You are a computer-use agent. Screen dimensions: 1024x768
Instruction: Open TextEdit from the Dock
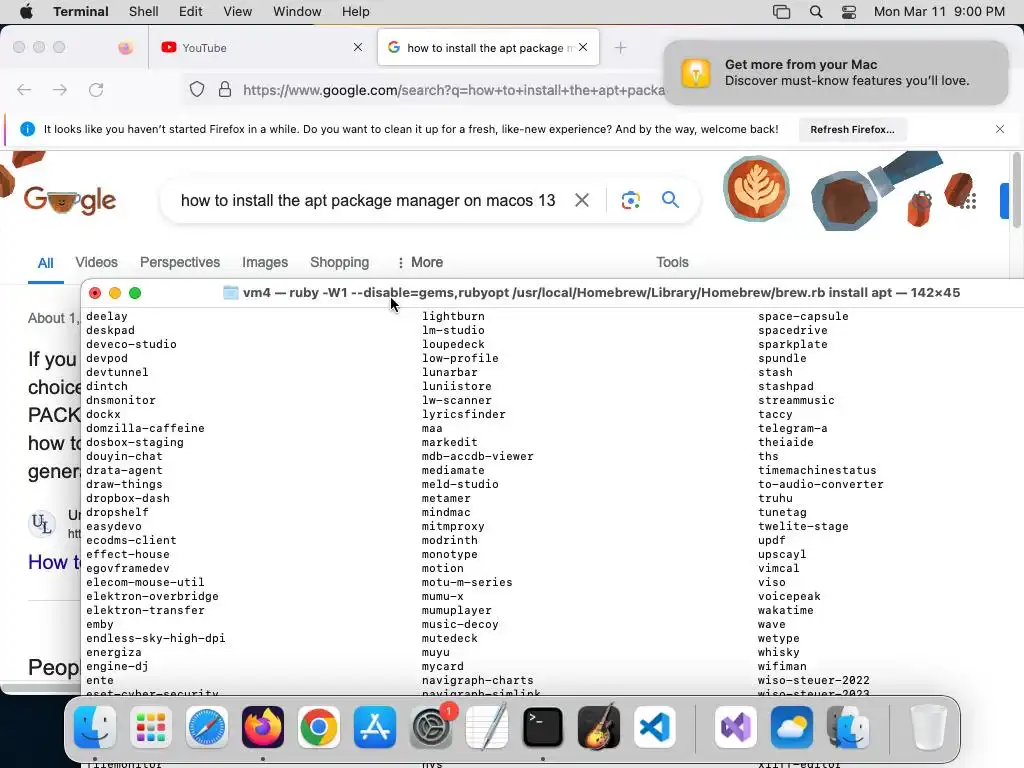coord(487,727)
